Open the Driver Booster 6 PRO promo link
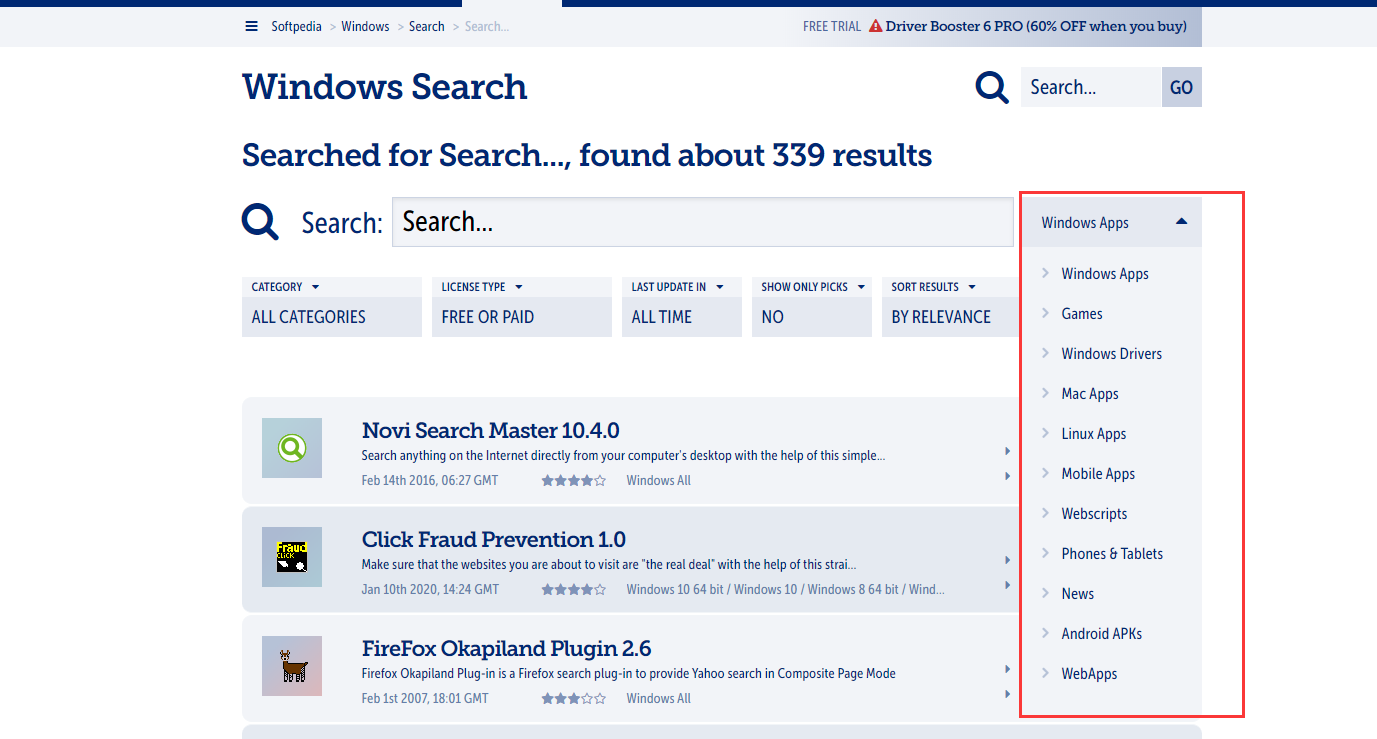The width and height of the screenshot is (1377, 739). coord(1036,26)
